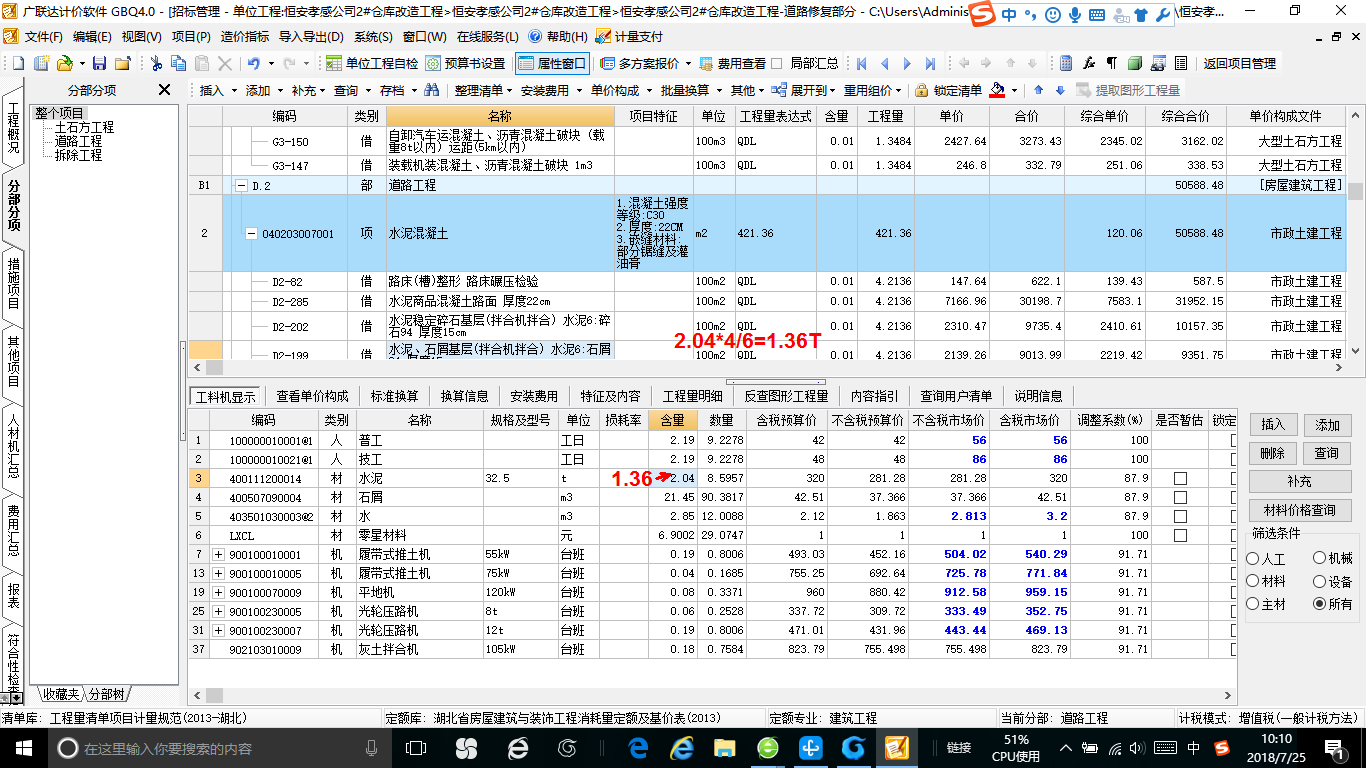
Task: Click the paint bucket fill color icon
Action: [x=997, y=90]
